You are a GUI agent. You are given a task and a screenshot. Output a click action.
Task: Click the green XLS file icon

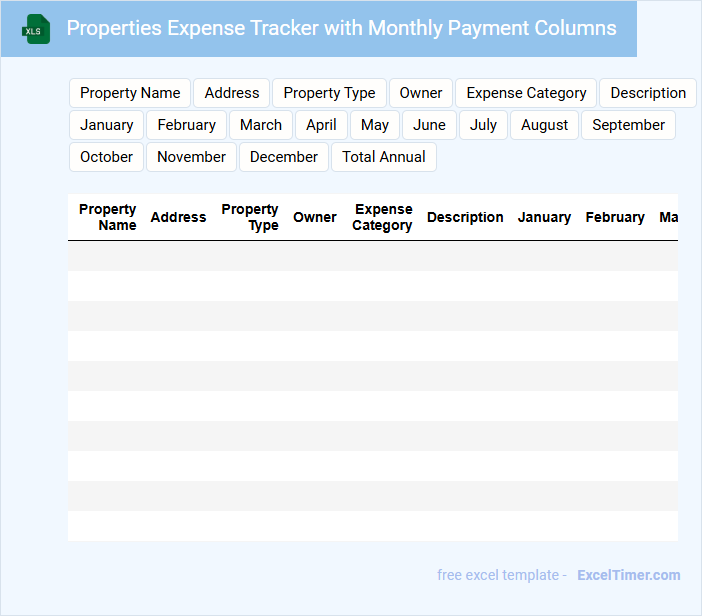coord(36,29)
